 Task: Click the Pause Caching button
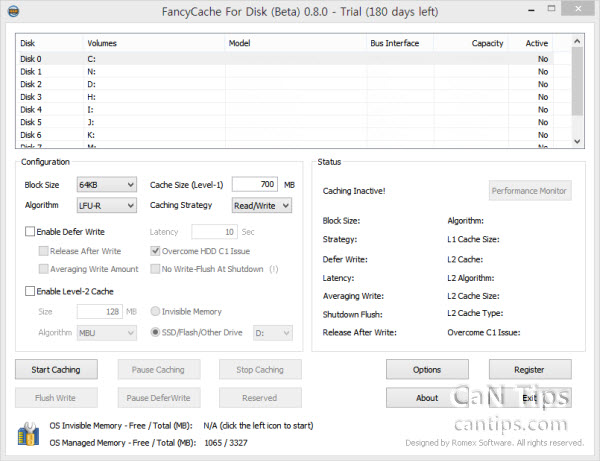[159, 370]
